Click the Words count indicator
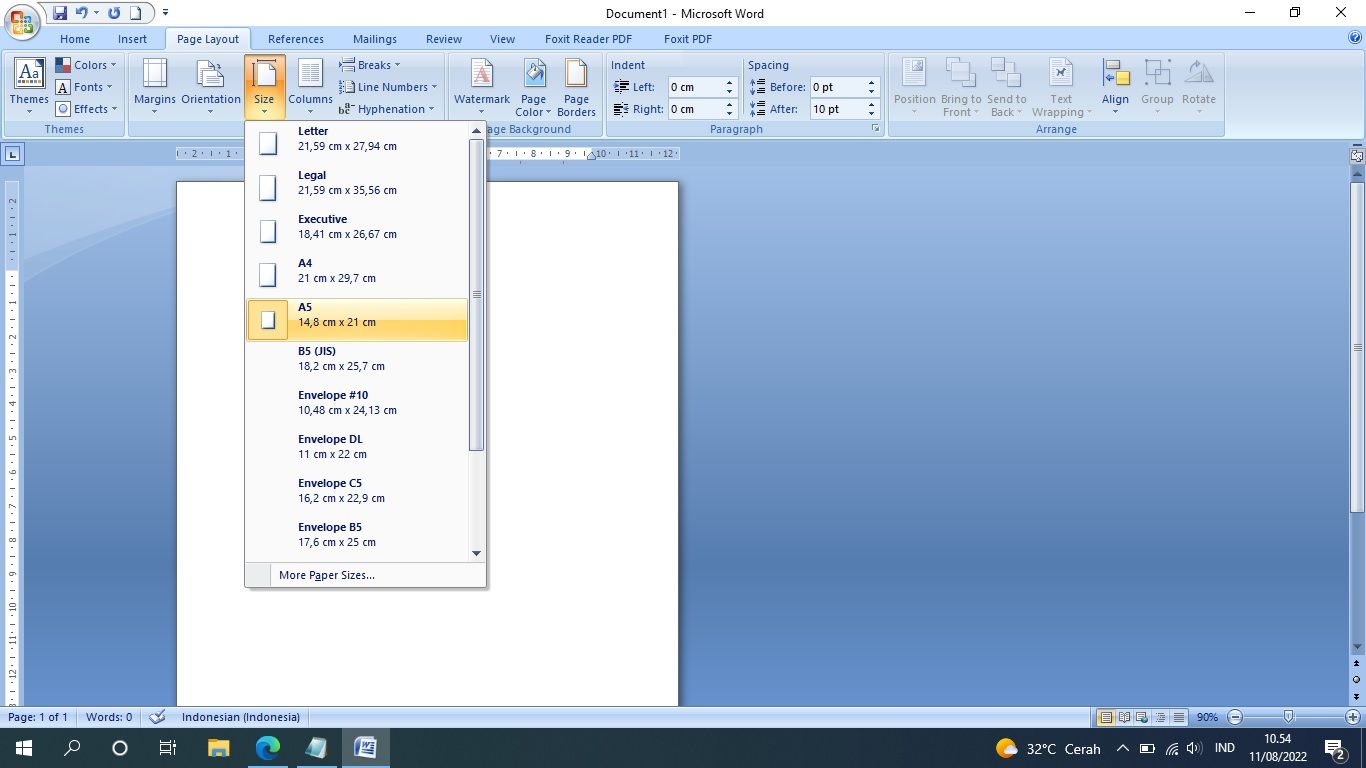This screenshot has width=1366, height=768. (109, 717)
